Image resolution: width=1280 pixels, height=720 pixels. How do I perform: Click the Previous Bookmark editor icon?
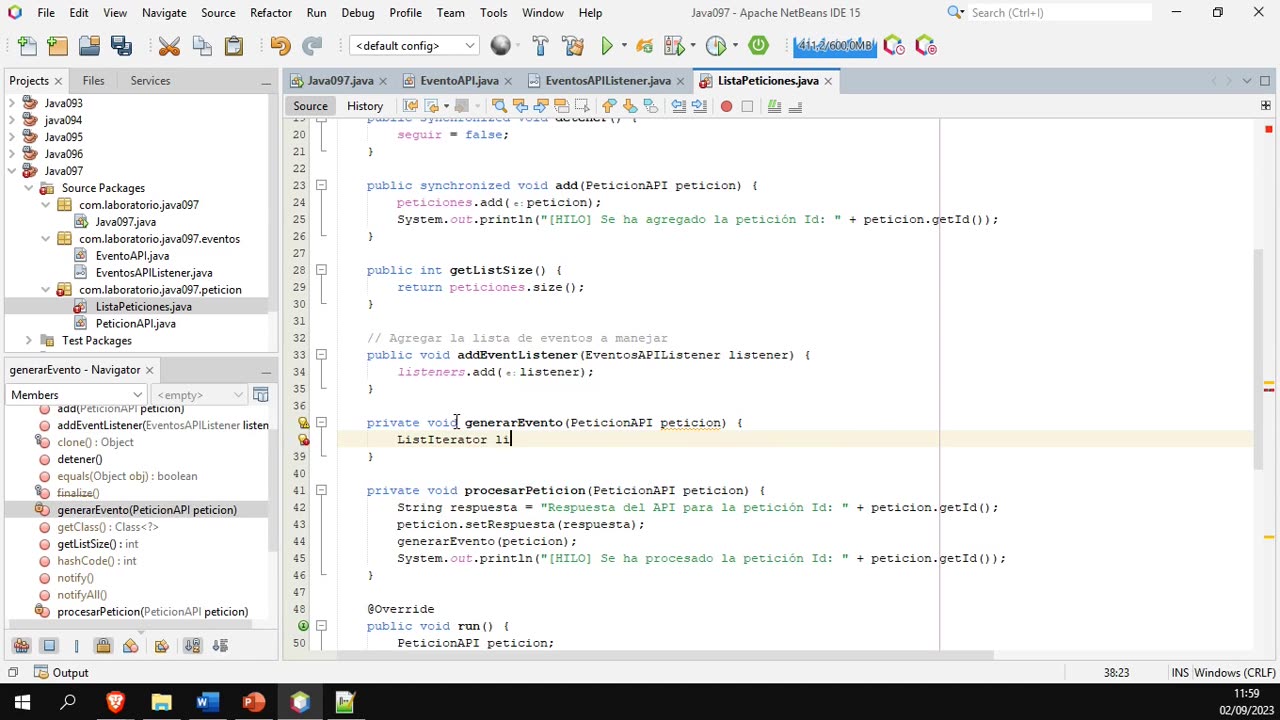(610, 106)
